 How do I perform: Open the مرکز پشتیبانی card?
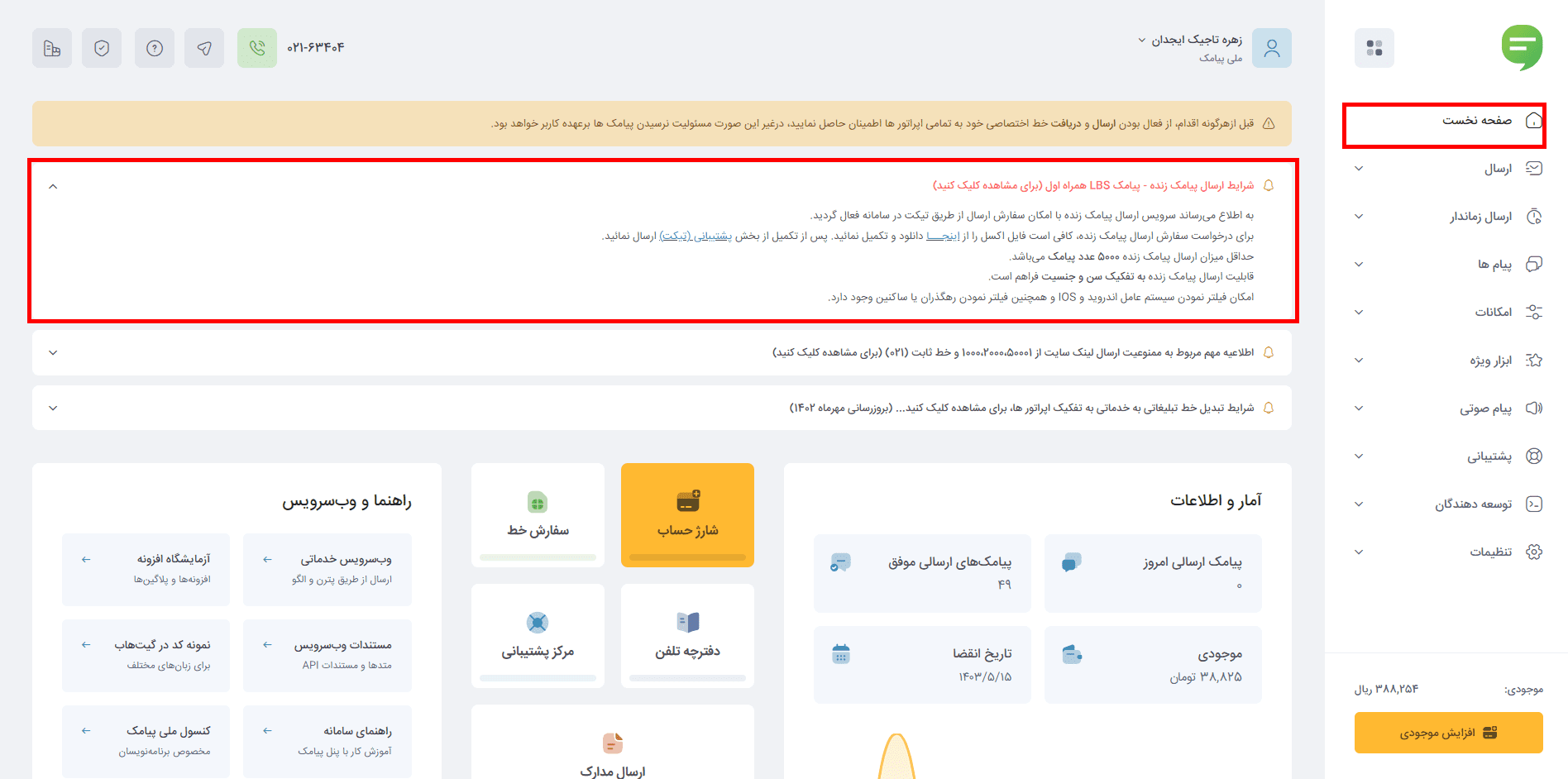(538, 635)
